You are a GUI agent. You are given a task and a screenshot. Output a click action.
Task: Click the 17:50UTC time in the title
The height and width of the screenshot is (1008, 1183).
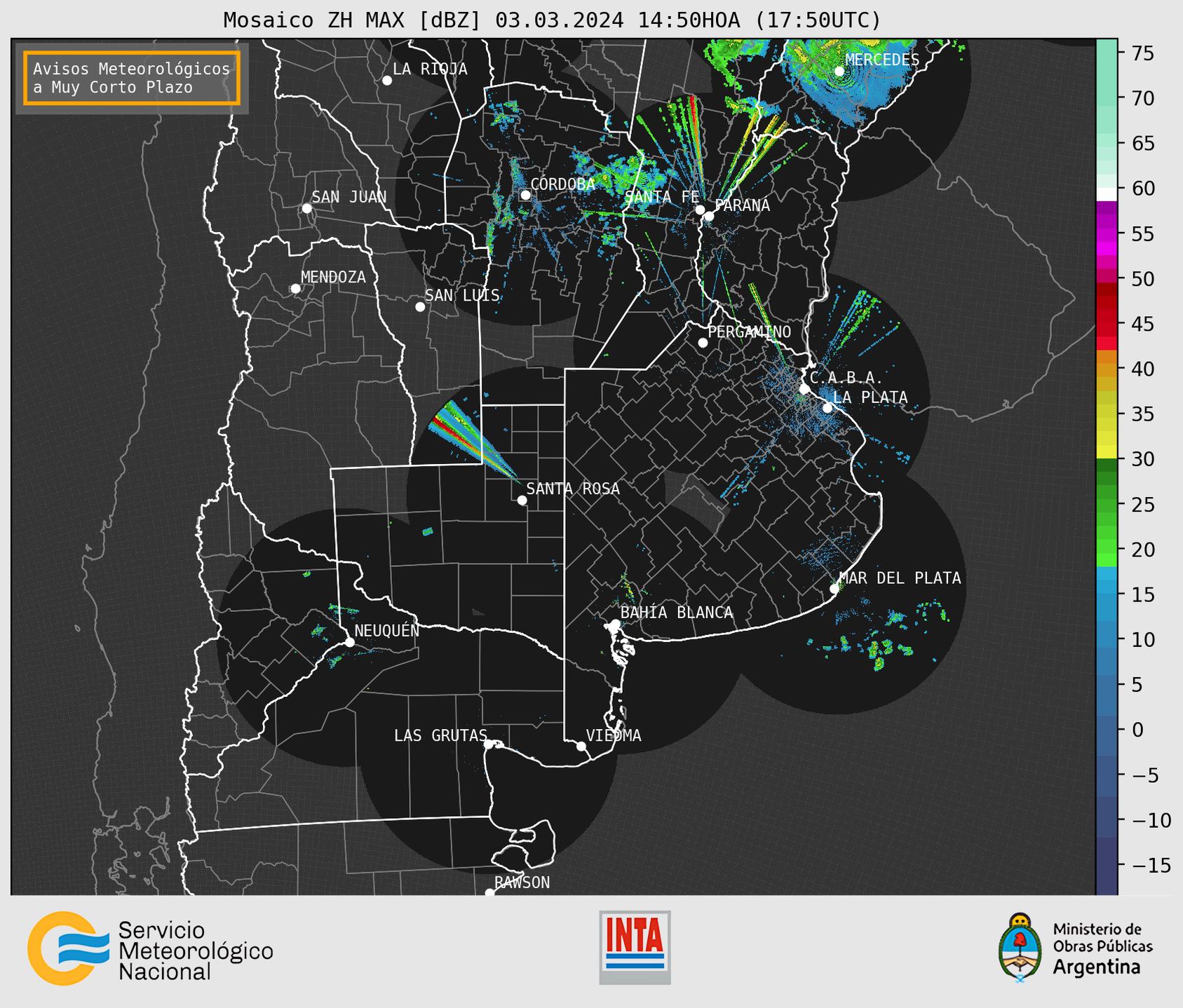coord(818,20)
